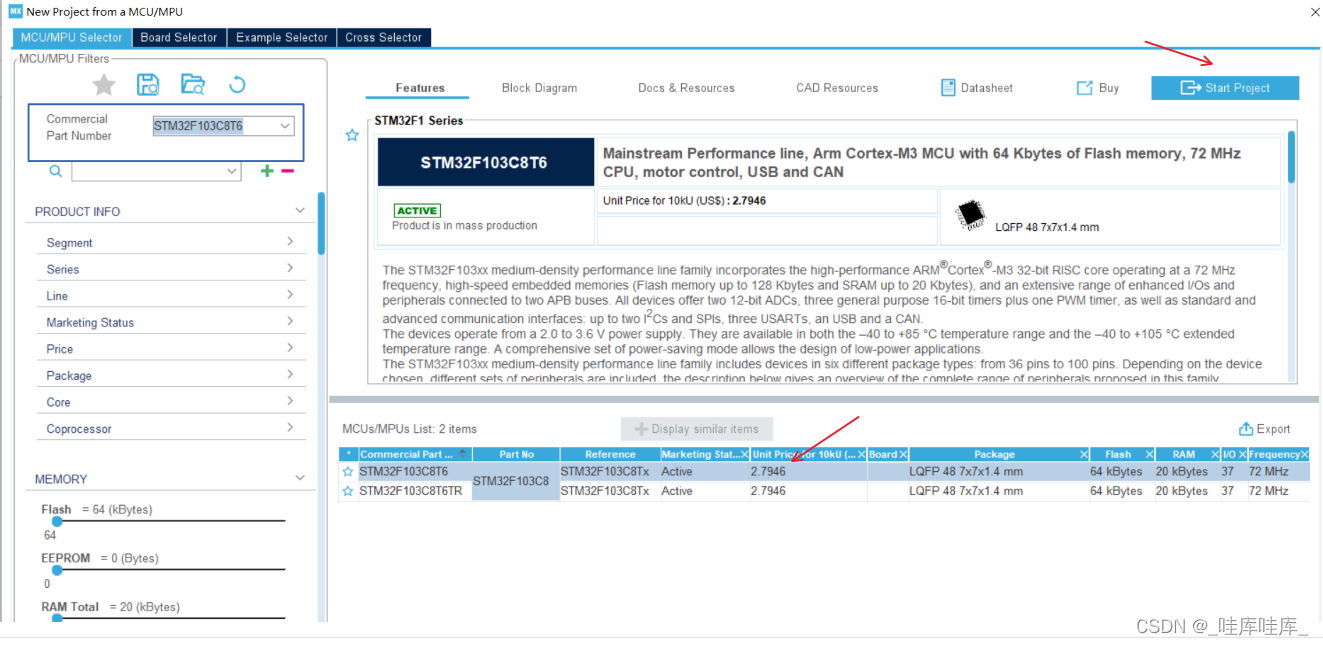The height and width of the screenshot is (645, 1323).
Task: Save the current search filter icon
Action: tap(148, 85)
